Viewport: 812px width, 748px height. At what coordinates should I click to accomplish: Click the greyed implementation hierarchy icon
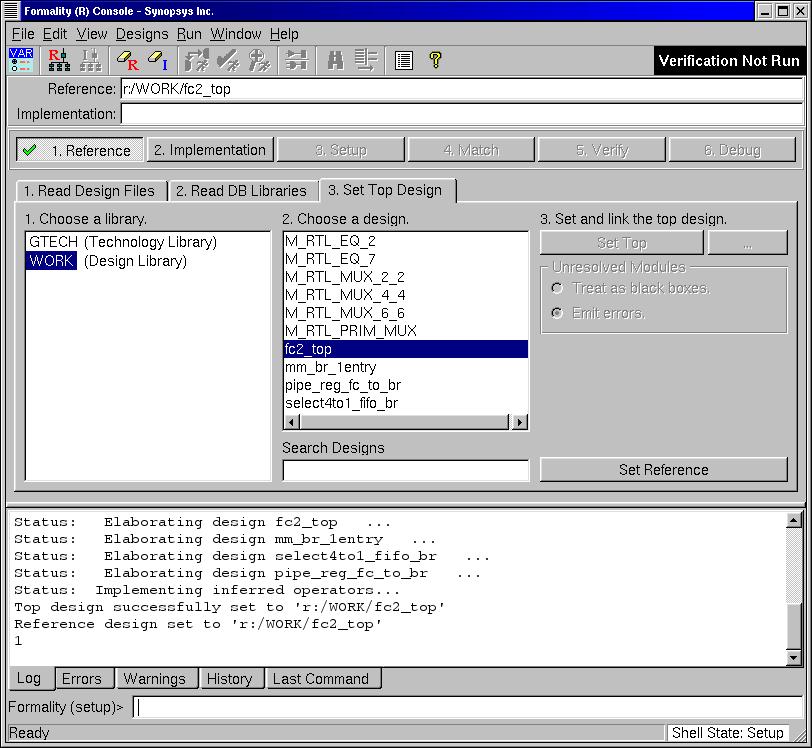click(91, 60)
